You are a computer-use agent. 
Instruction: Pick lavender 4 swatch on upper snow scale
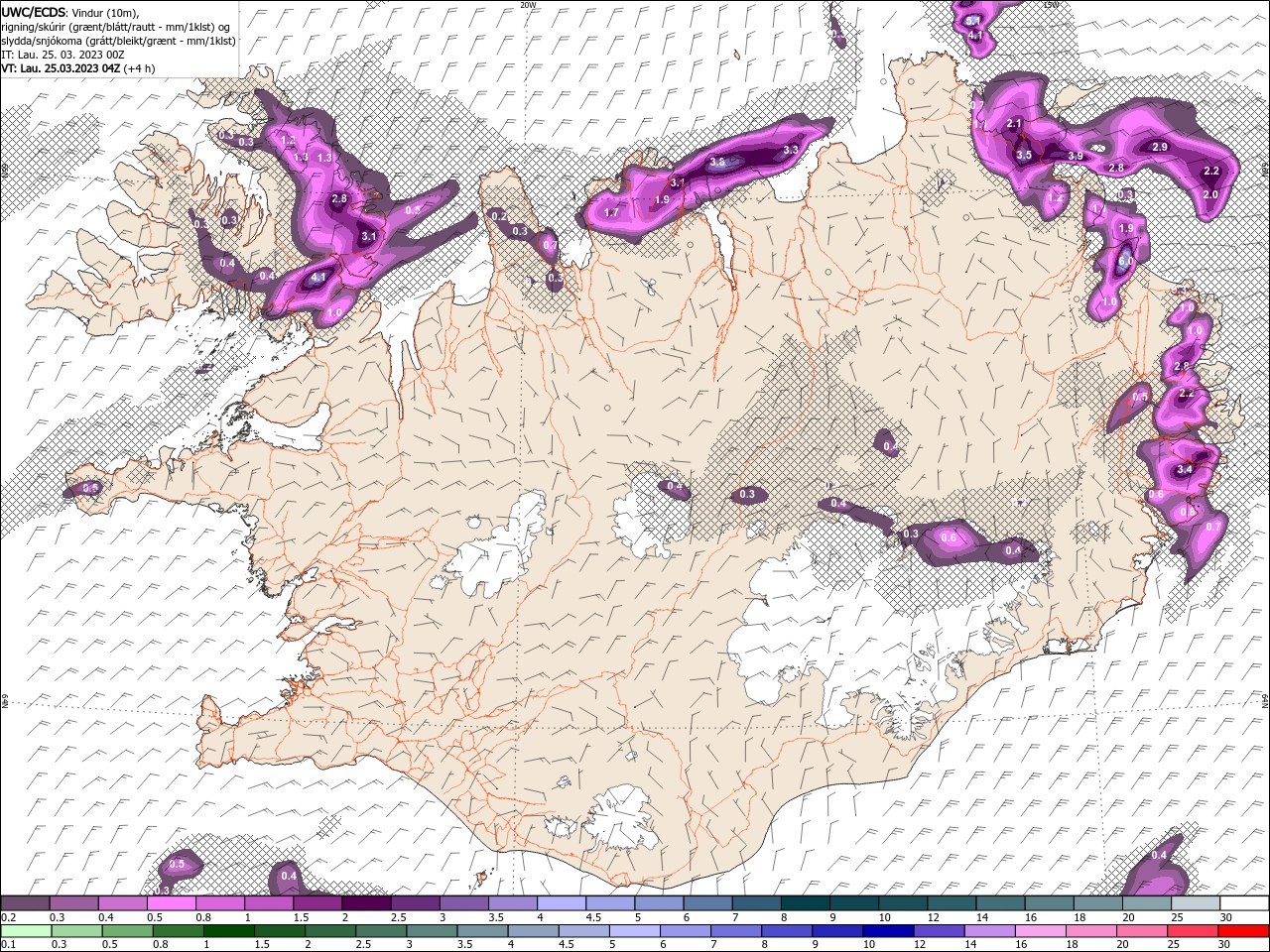[562, 902]
